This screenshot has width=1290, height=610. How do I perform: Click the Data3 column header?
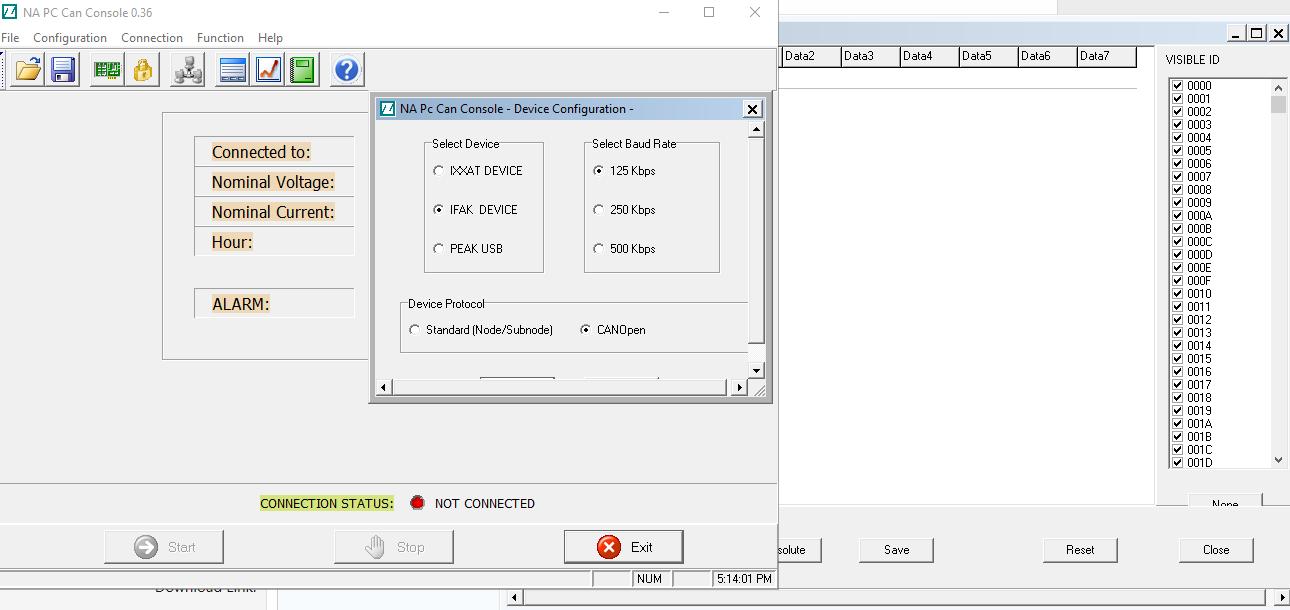[x=871, y=57]
